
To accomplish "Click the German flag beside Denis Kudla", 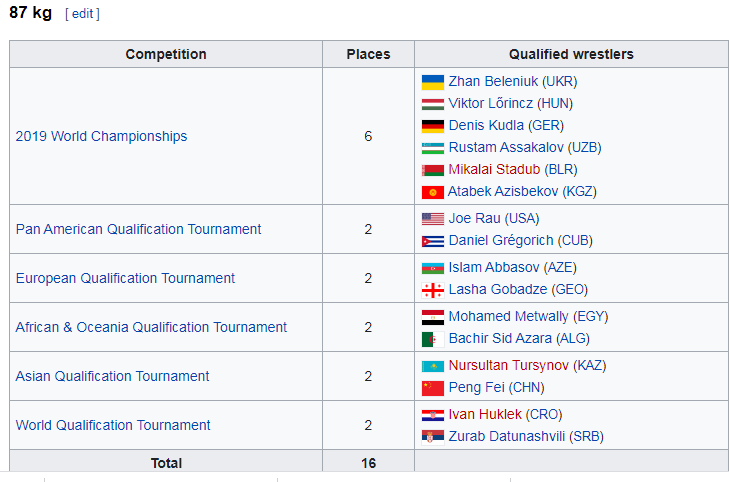I will 432,126.
